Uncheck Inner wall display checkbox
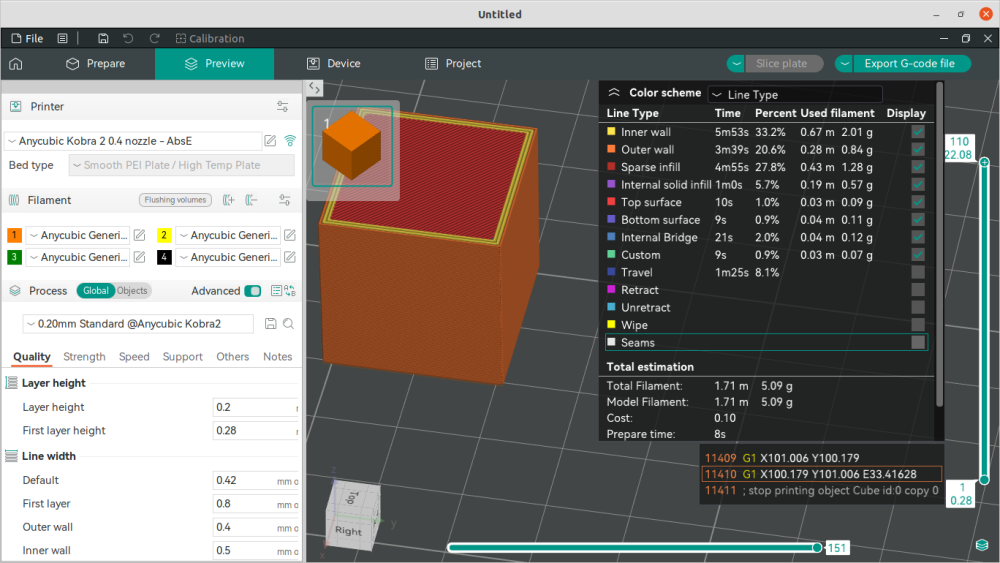Viewport: 1000px width, 563px height. [x=918, y=132]
